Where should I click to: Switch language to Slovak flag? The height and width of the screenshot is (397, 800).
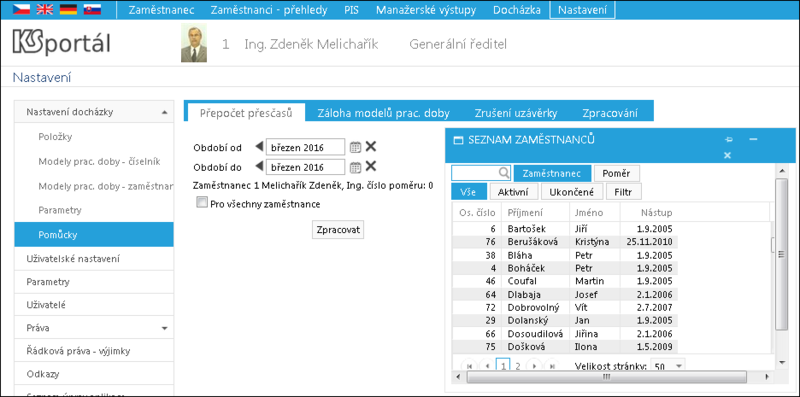[x=92, y=9]
